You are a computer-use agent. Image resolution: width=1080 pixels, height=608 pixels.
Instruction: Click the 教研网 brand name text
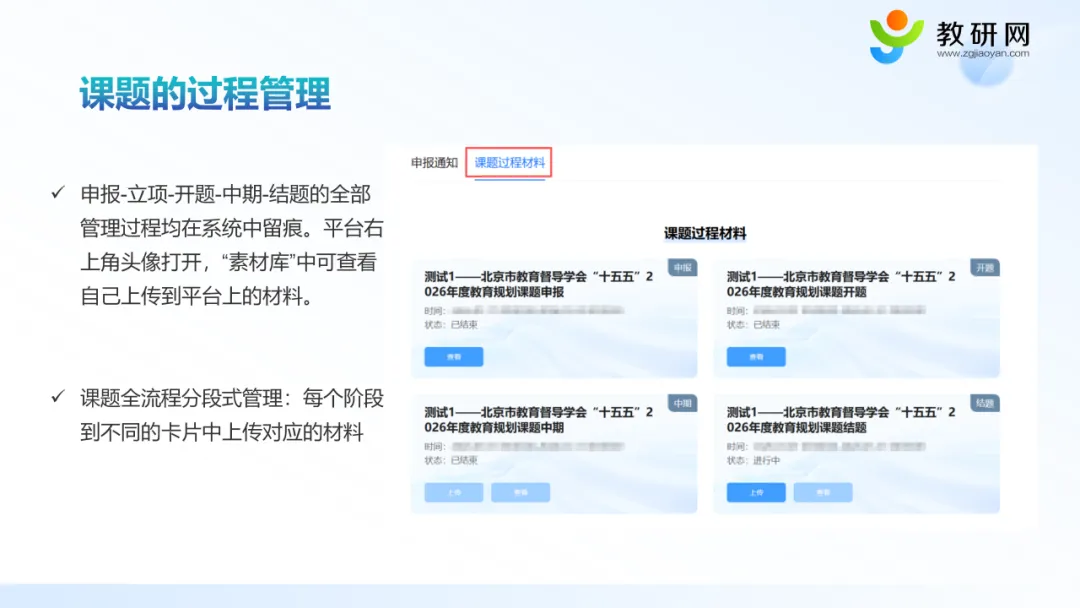[983, 32]
